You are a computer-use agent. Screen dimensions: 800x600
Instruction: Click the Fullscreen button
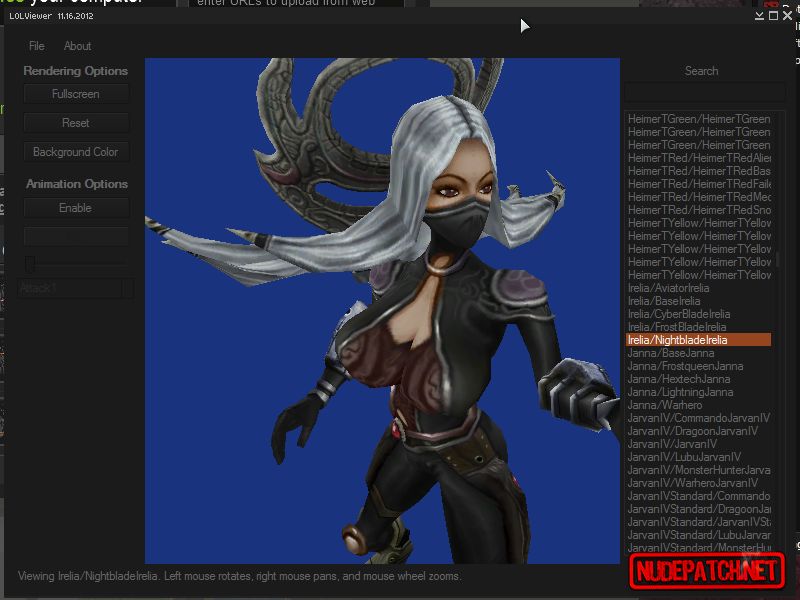pyautogui.click(x=76, y=94)
